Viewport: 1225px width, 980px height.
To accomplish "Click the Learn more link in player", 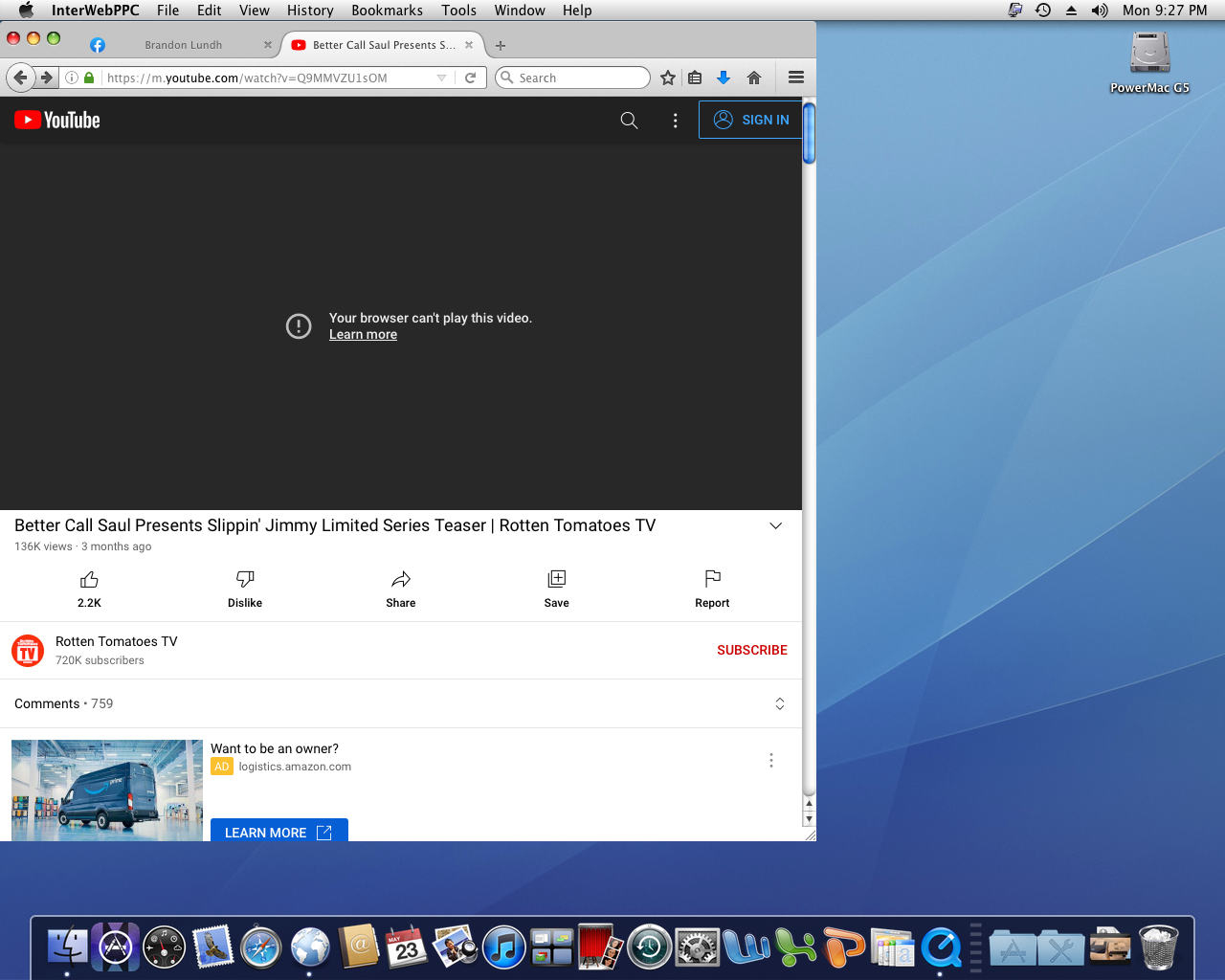I will pos(363,334).
